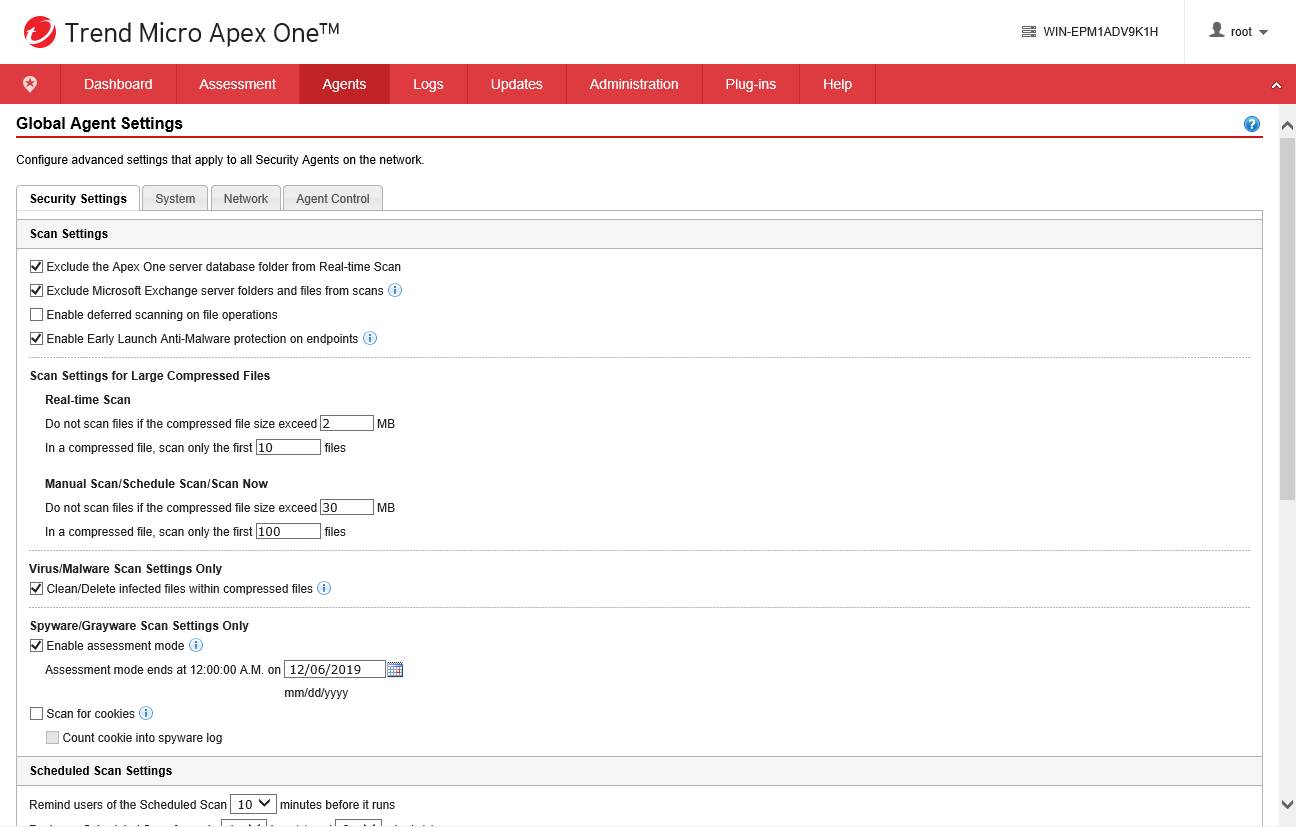Toggle Early Launch Anti-Malware protection checkbox

coord(37,339)
